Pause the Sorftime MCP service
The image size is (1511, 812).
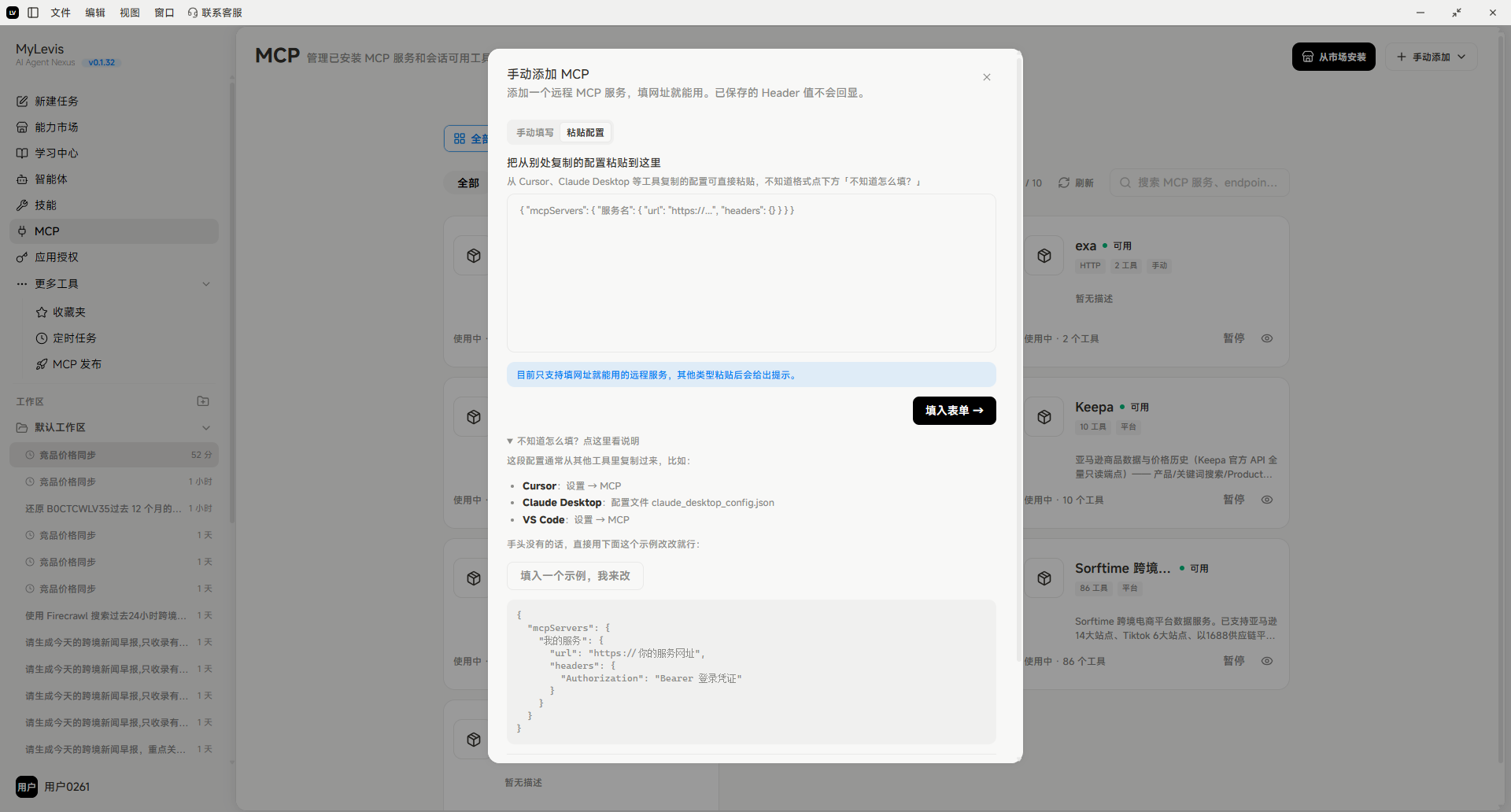1234,661
